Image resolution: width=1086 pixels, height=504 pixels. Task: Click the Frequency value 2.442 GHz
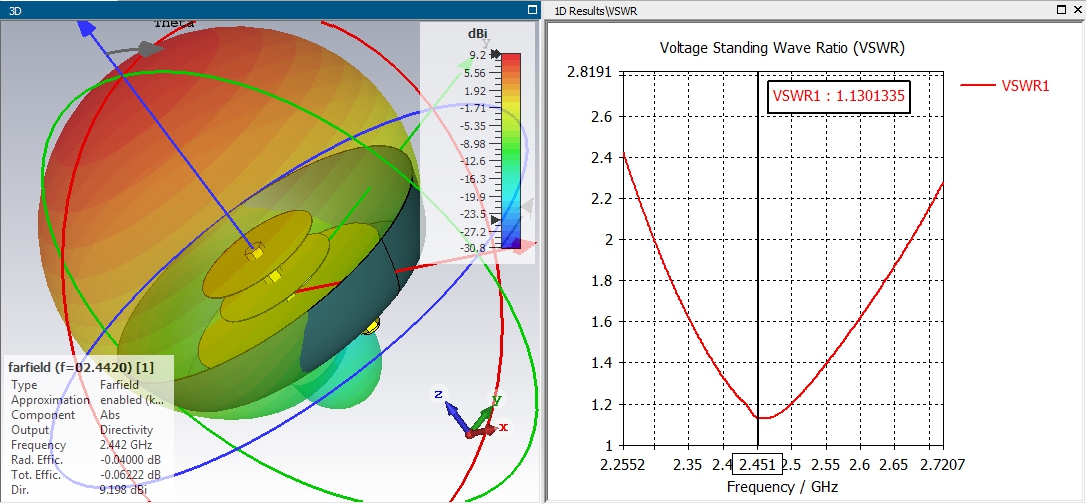[126, 445]
